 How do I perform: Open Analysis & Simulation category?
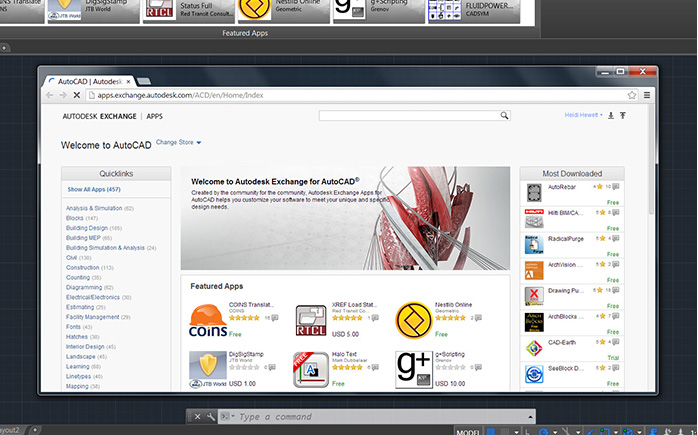point(94,208)
